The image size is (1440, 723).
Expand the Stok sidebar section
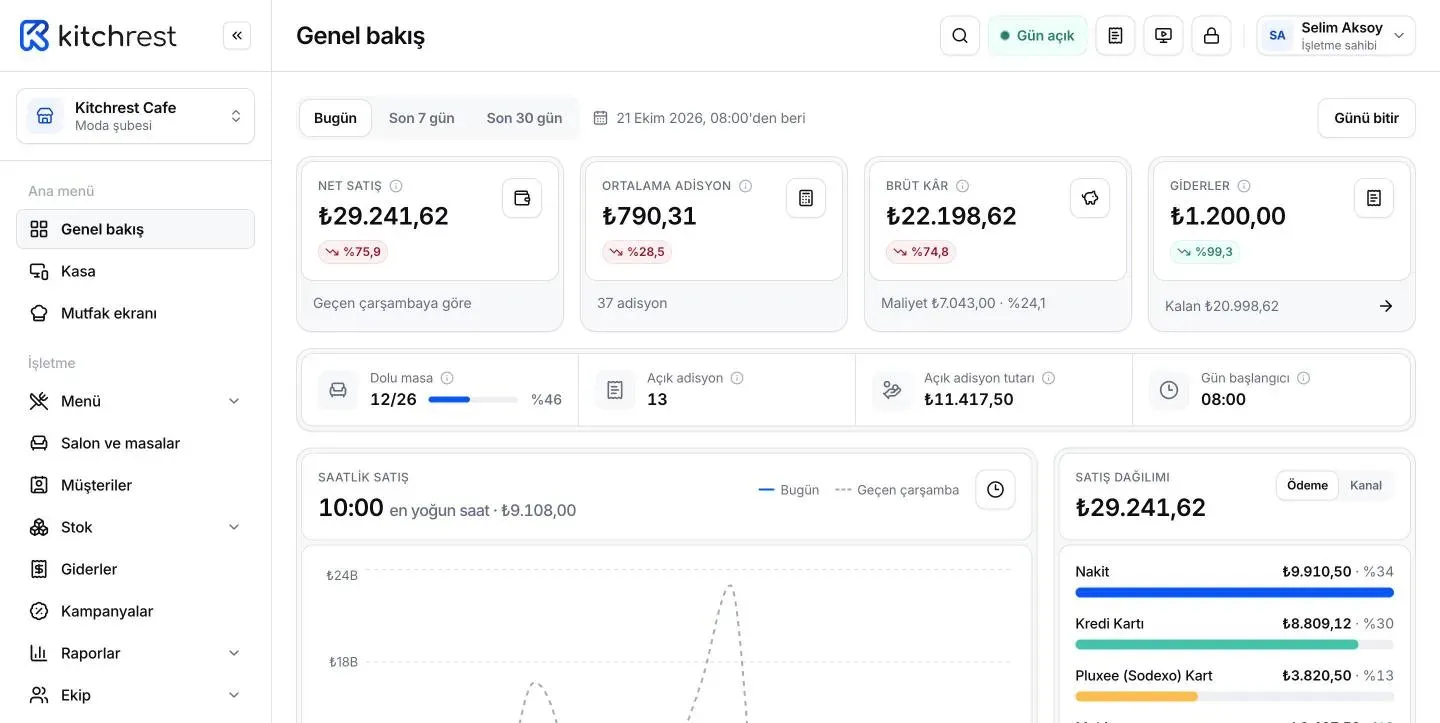coord(135,527)
